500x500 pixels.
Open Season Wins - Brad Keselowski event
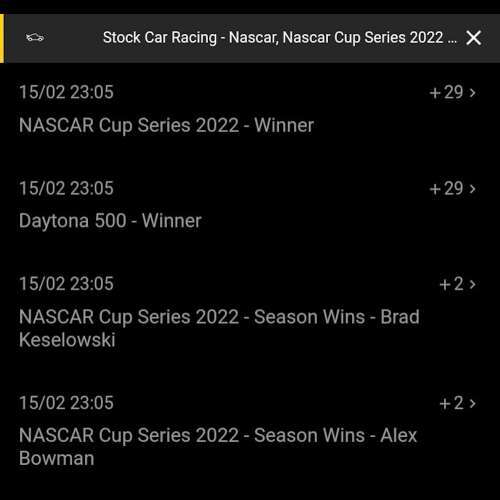[x=219, y=328]
